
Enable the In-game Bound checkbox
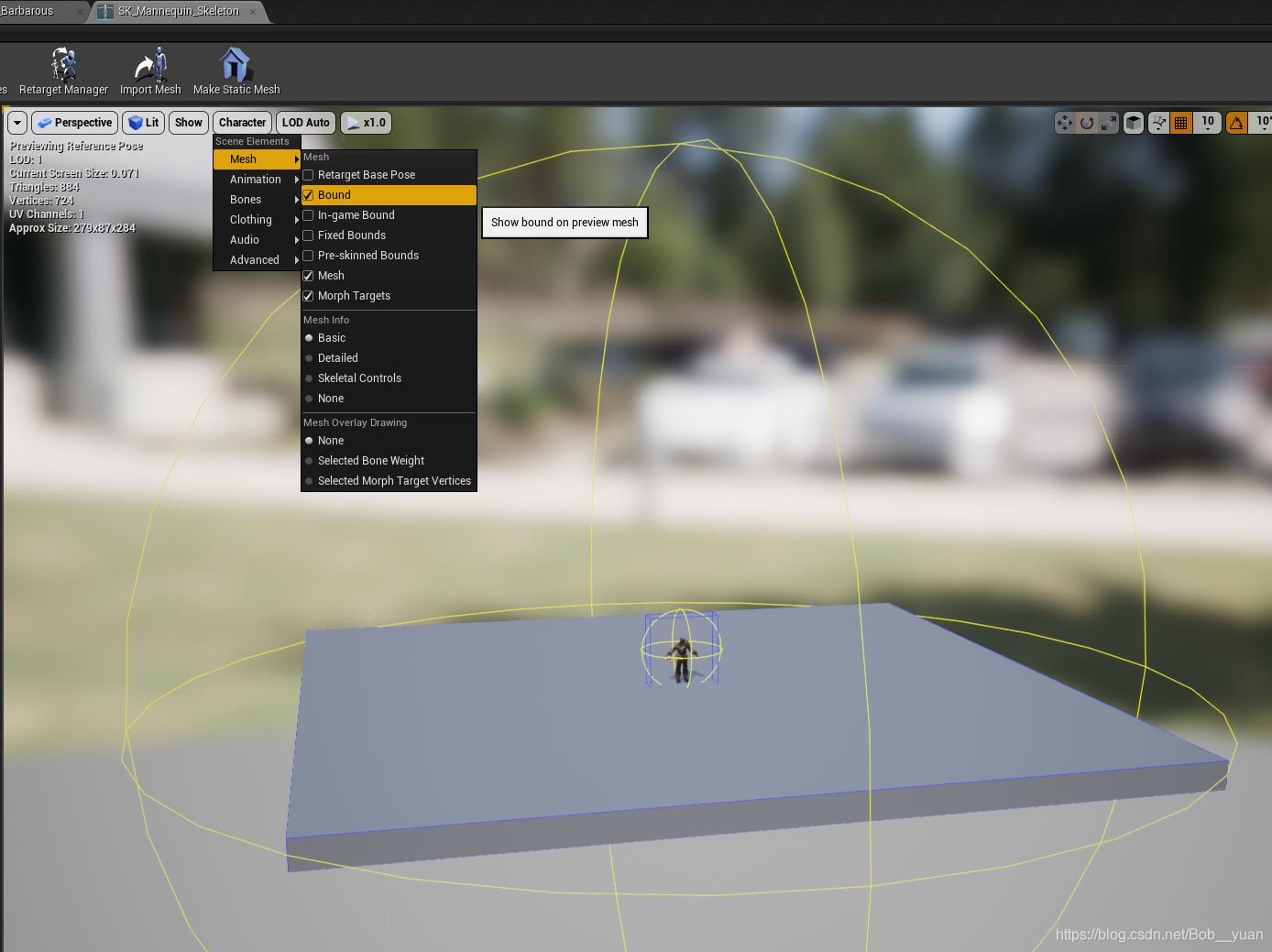[x=309, y=215]
